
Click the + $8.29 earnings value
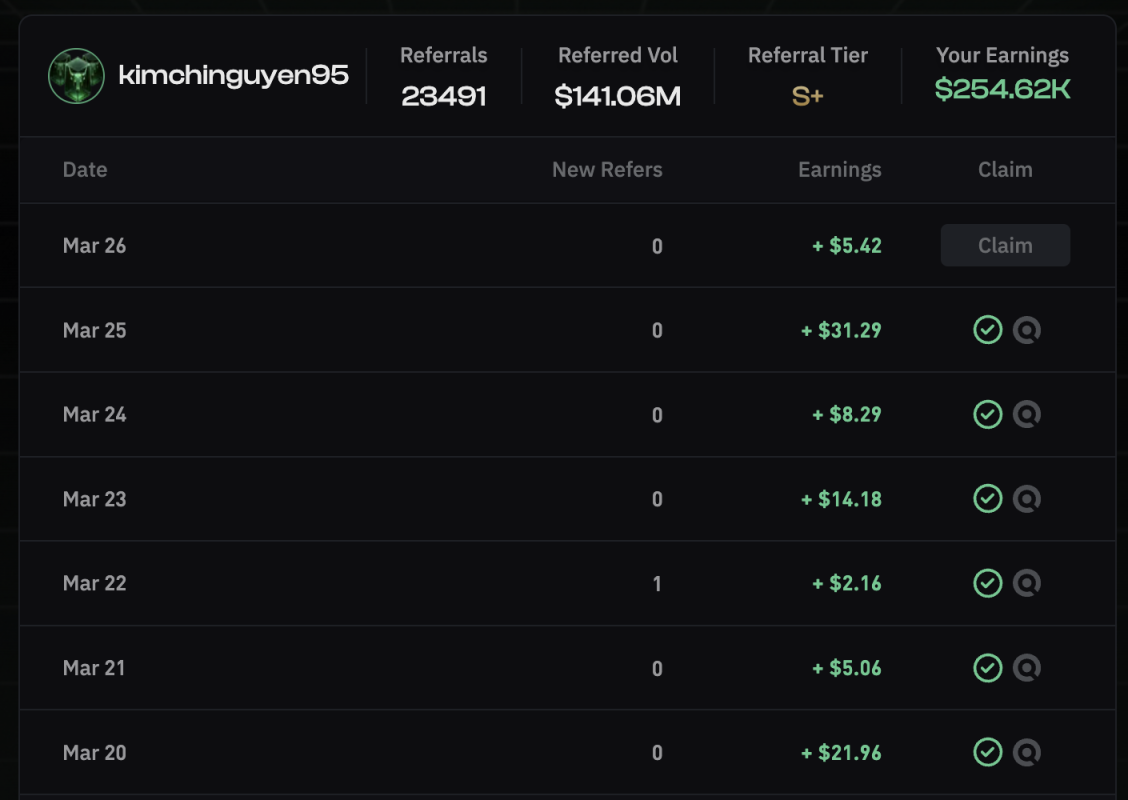pos(847,414)
